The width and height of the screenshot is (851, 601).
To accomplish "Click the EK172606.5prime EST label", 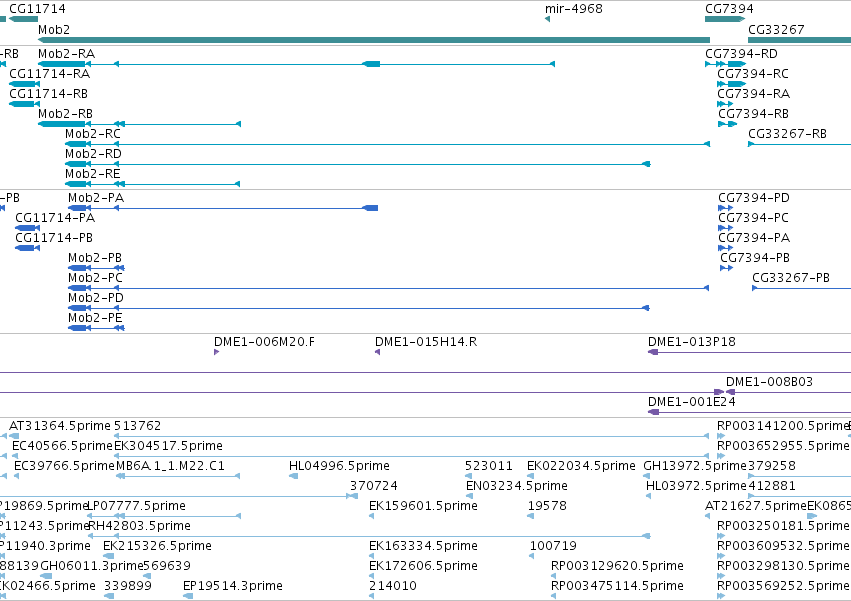I will pyautogui.click(x=423, y=566).
